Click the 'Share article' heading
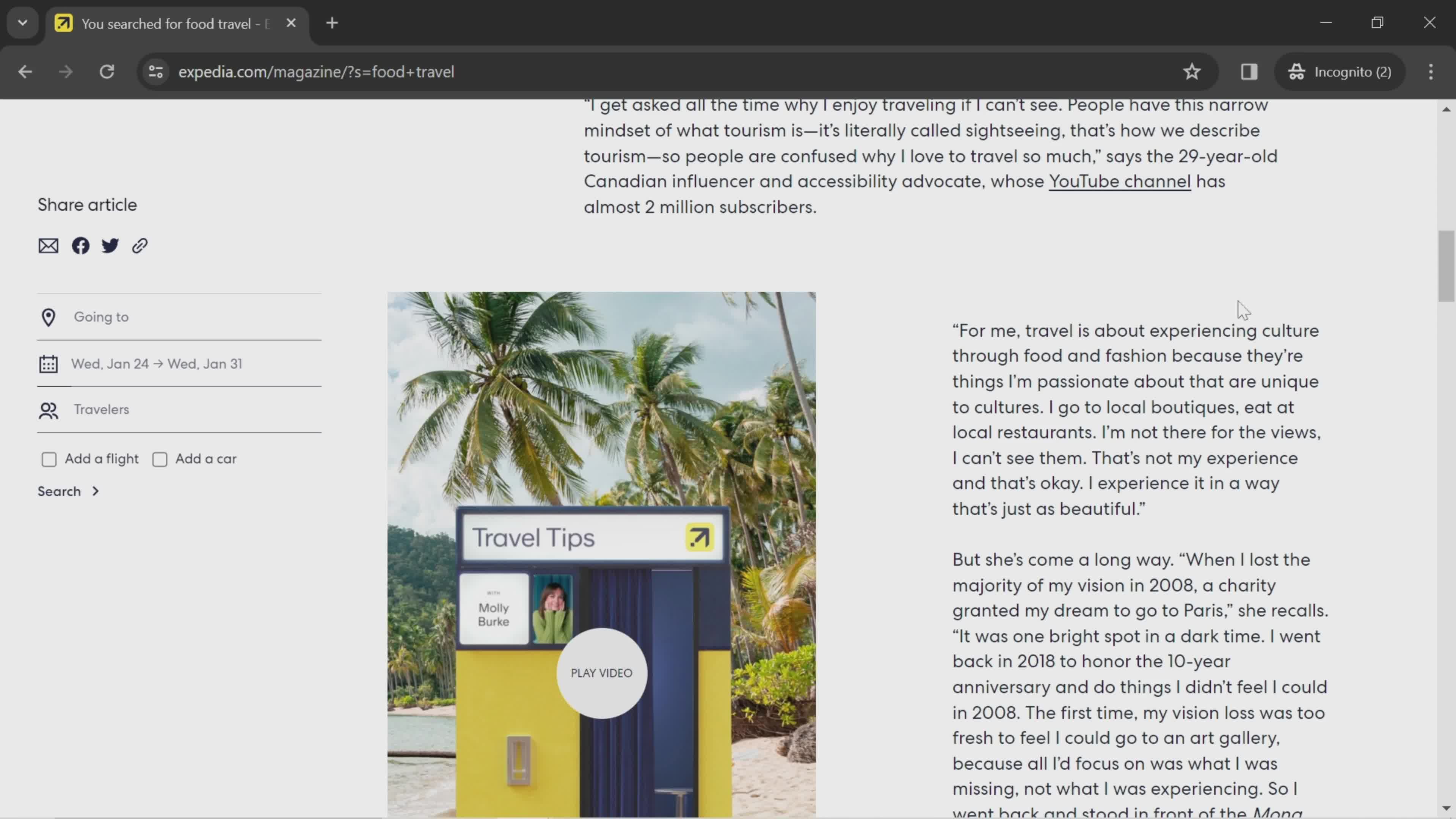The height and width of the screenshot is (819, 1456). click(87, 205)
